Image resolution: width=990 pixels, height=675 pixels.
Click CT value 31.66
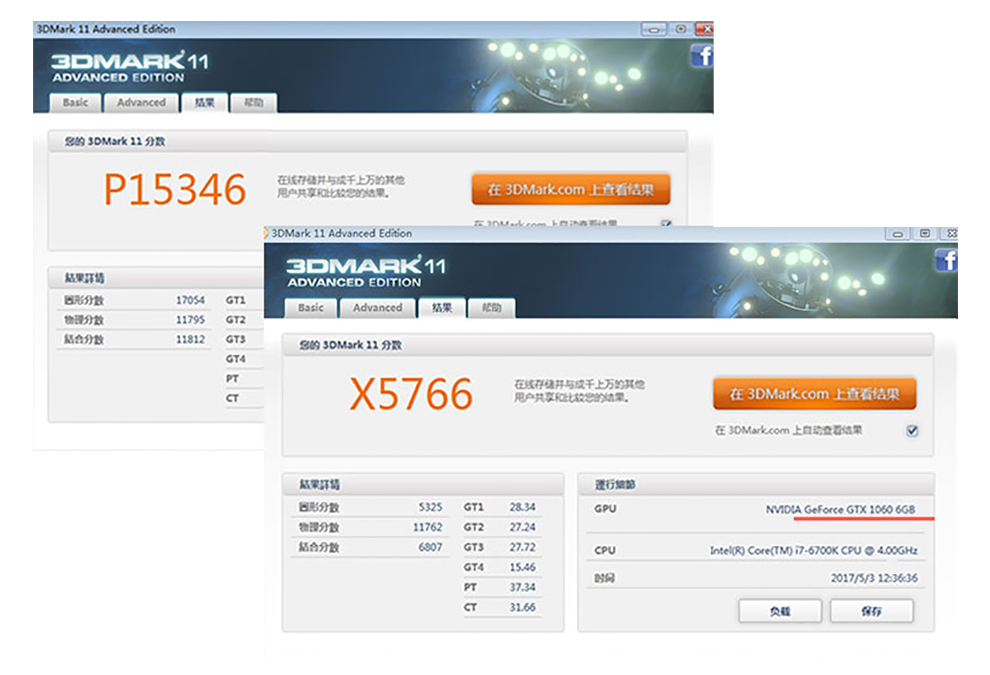(522, 607)
